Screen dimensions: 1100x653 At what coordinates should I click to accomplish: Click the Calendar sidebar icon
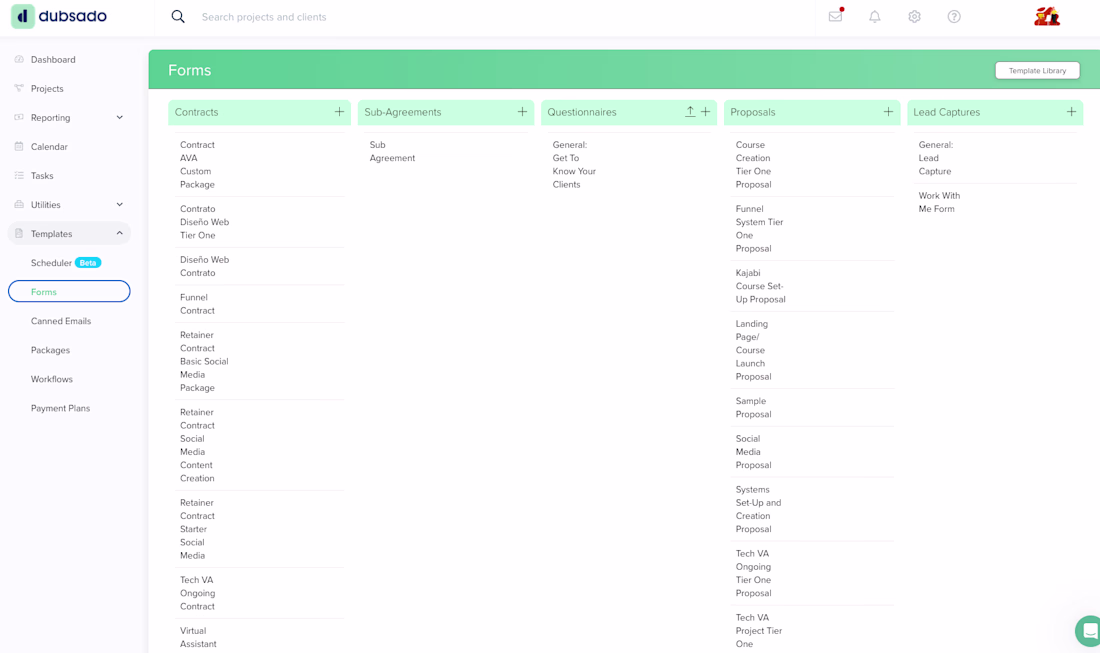pyautogui.click(x=19, y=147)
